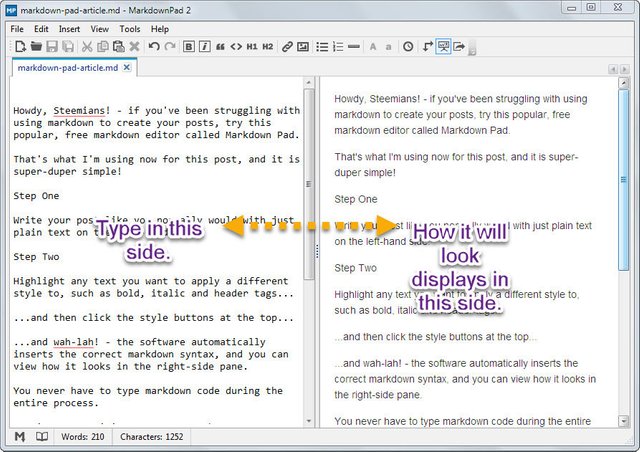Image resolution: width=640 pixels, height=452 pixels.
Task: Open the Insert menu
Action: coord(69,29)
